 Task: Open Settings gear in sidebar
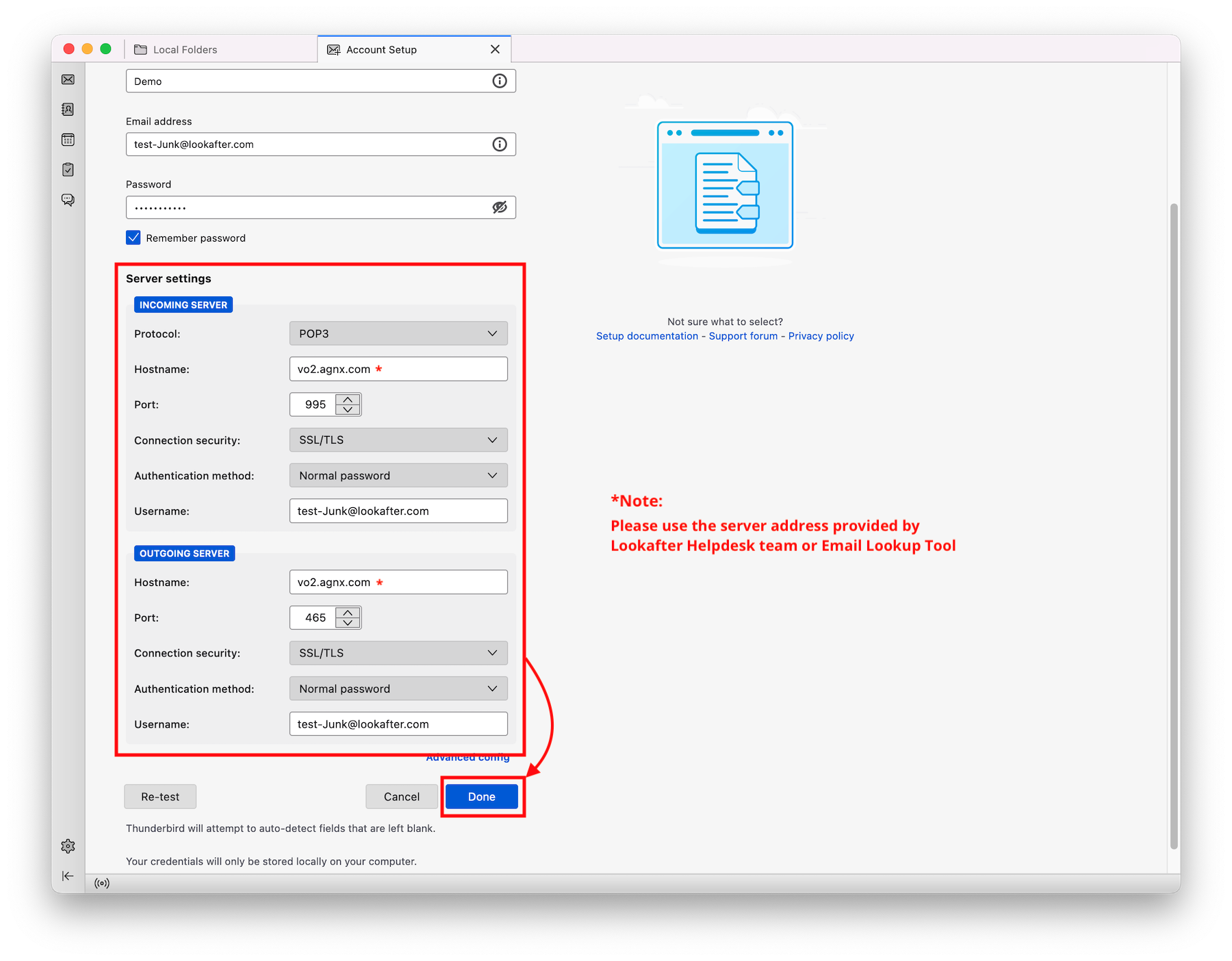pos(68,846)
